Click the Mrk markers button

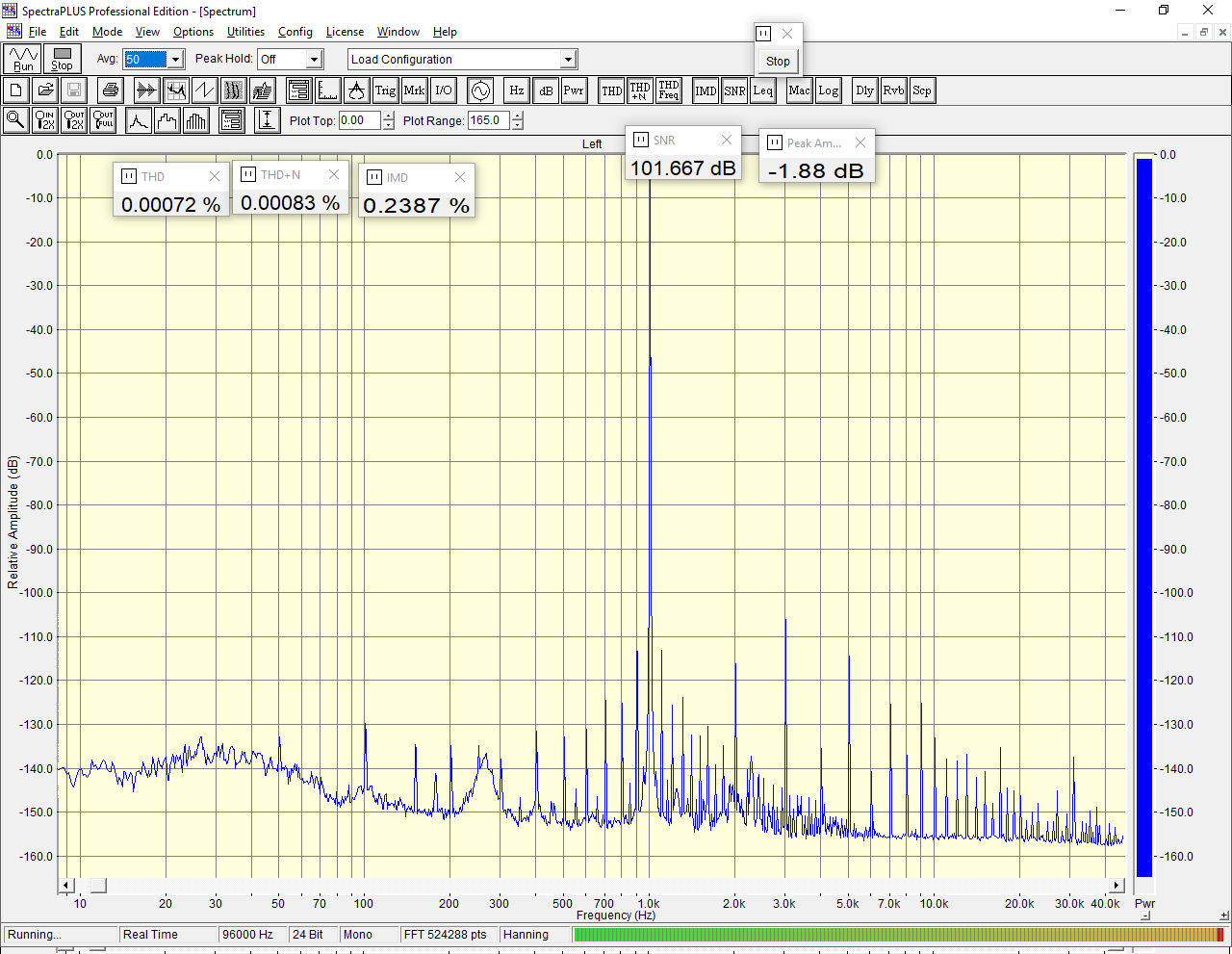415,90
